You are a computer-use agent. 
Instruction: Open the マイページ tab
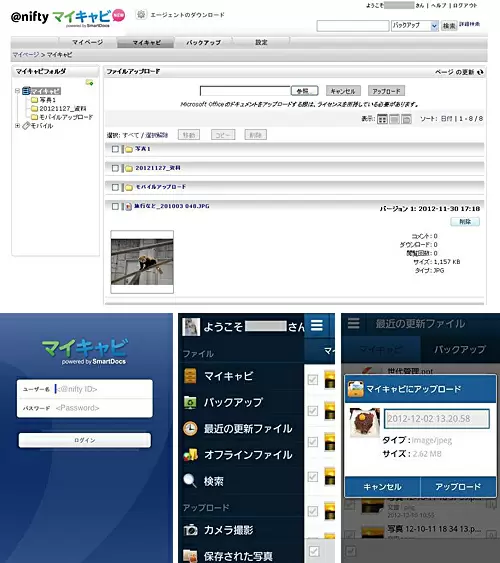[x=88, y=42]
